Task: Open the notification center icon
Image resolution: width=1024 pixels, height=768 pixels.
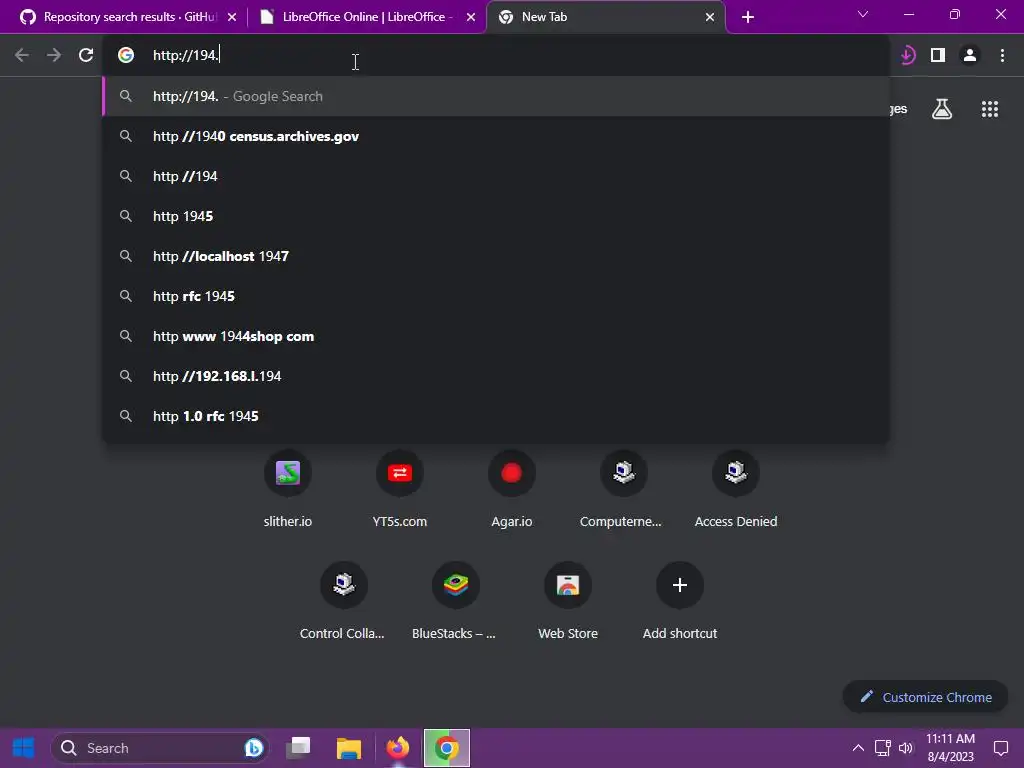Action: click(x=1000, y=748)
